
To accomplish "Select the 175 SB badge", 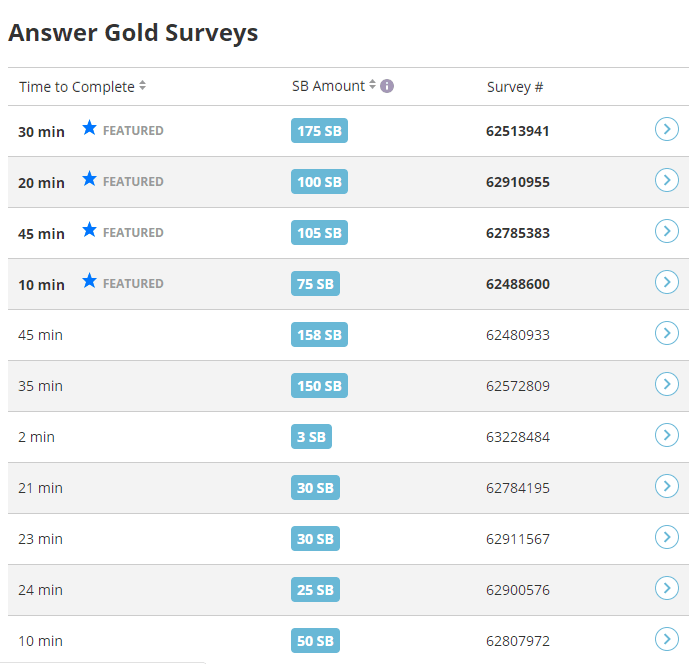I will tap(319, 131).
